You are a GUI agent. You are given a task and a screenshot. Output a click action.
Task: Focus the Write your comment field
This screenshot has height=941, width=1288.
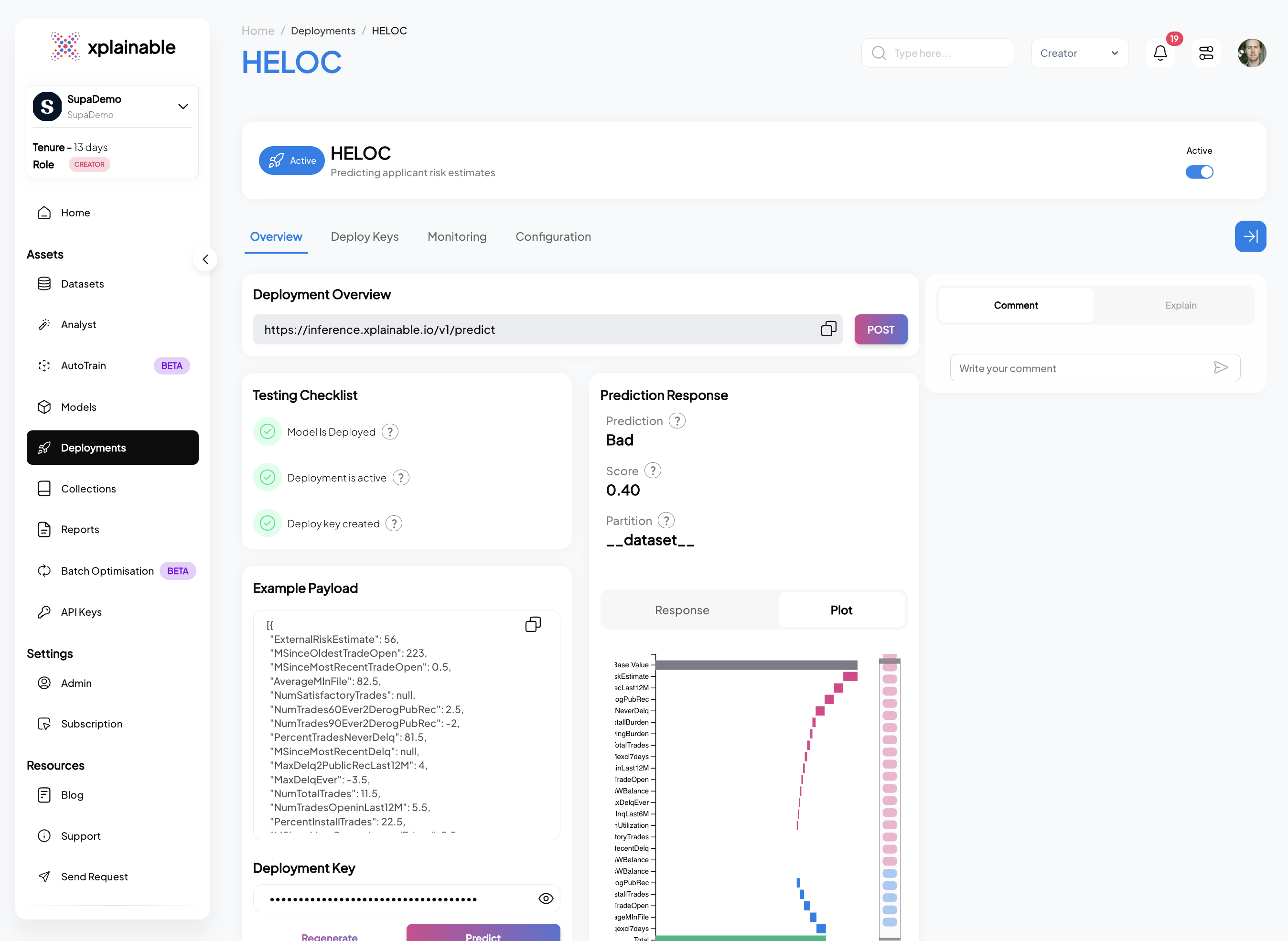1095,368
